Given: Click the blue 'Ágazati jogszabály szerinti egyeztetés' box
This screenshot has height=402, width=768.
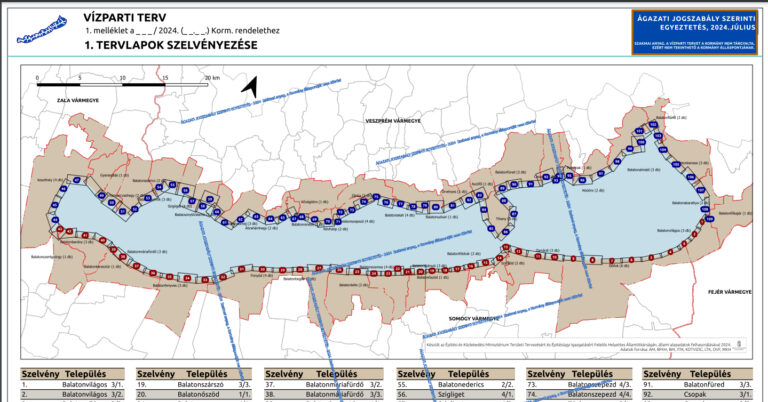Looking at the screenshot, I should pos(689,31).
